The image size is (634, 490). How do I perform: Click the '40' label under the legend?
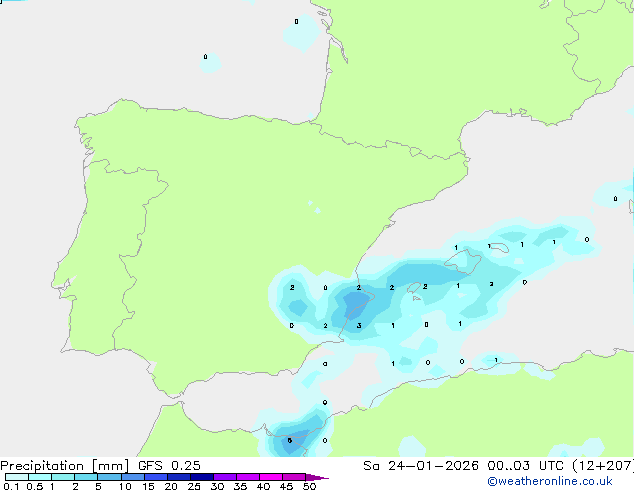[x=263, y=486]
